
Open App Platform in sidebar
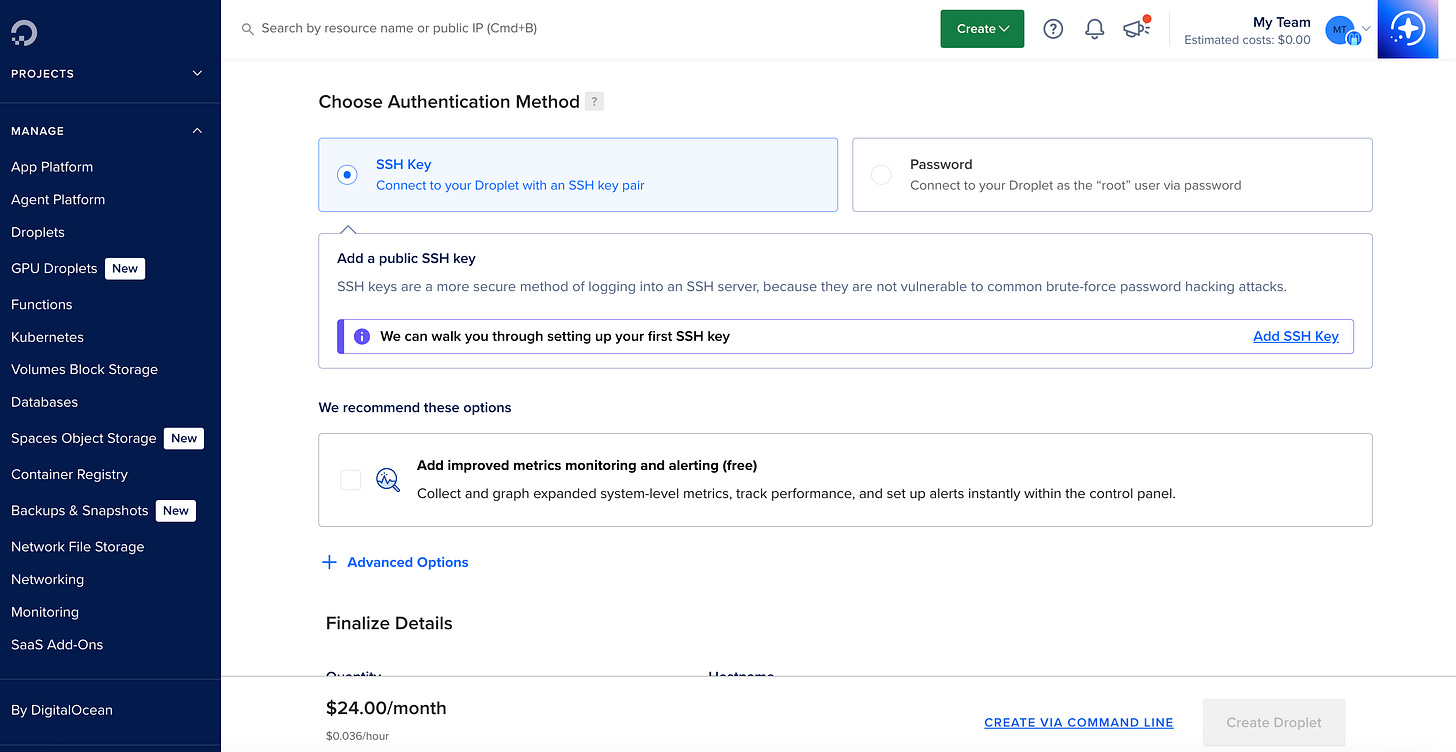pos(52,167)
